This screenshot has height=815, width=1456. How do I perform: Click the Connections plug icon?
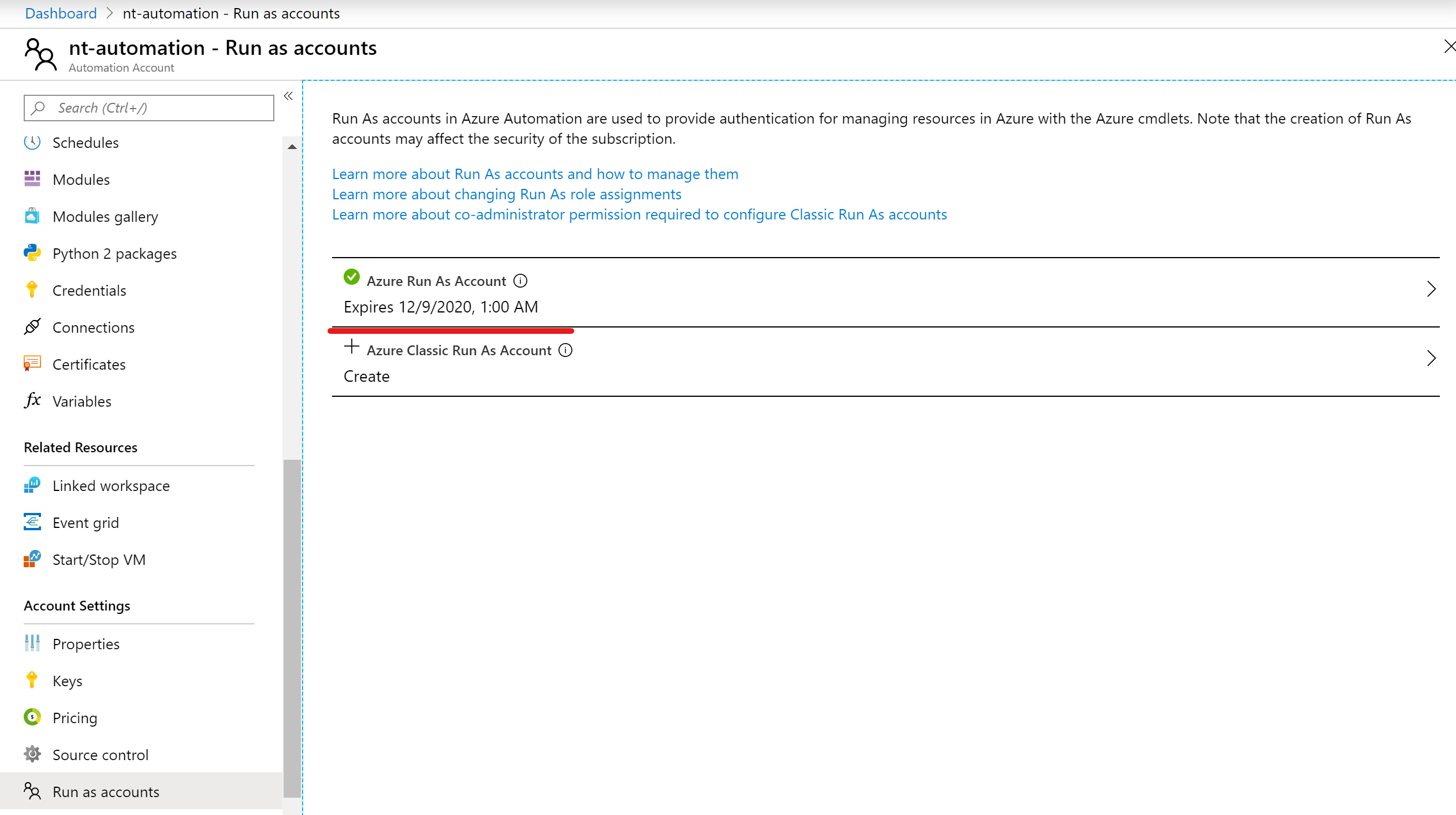pos(32,327)
